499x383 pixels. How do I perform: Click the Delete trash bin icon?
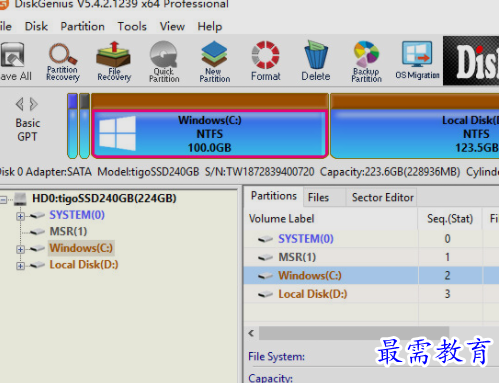pyautogui.click(x=316, y=61)
